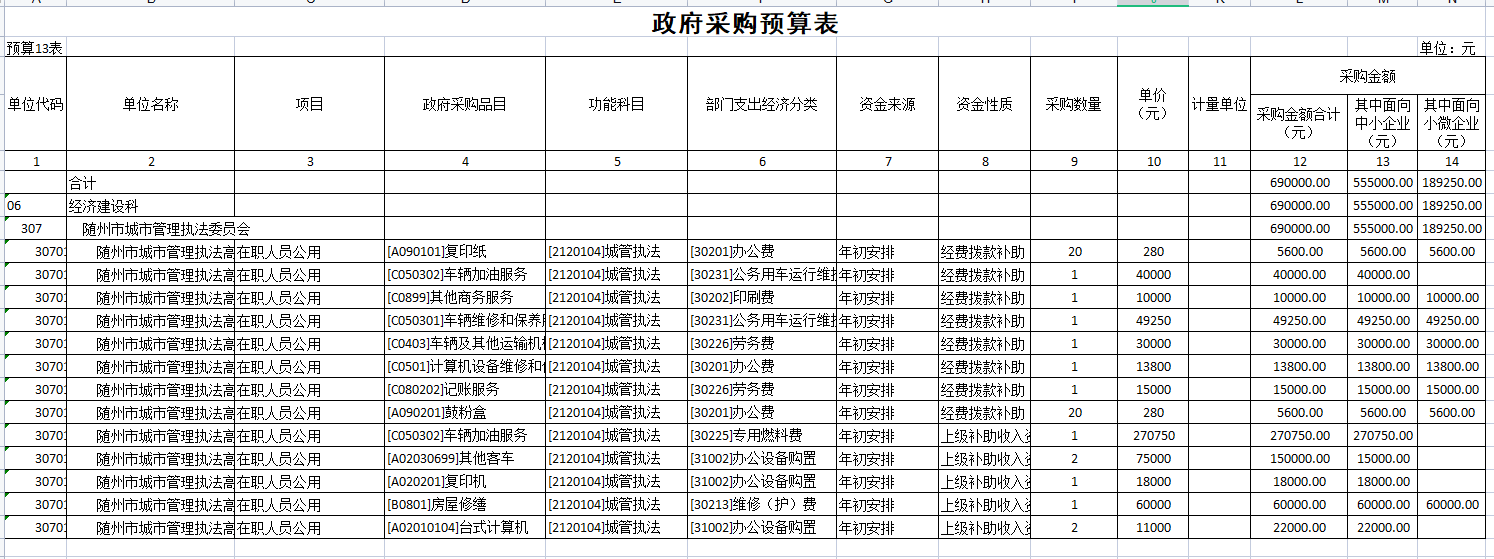Image resolution: width=1494 pixels, height=559 pixels.
Task: Click the [30225]专用燃料费 cell
Action: [x=762, y=436]
